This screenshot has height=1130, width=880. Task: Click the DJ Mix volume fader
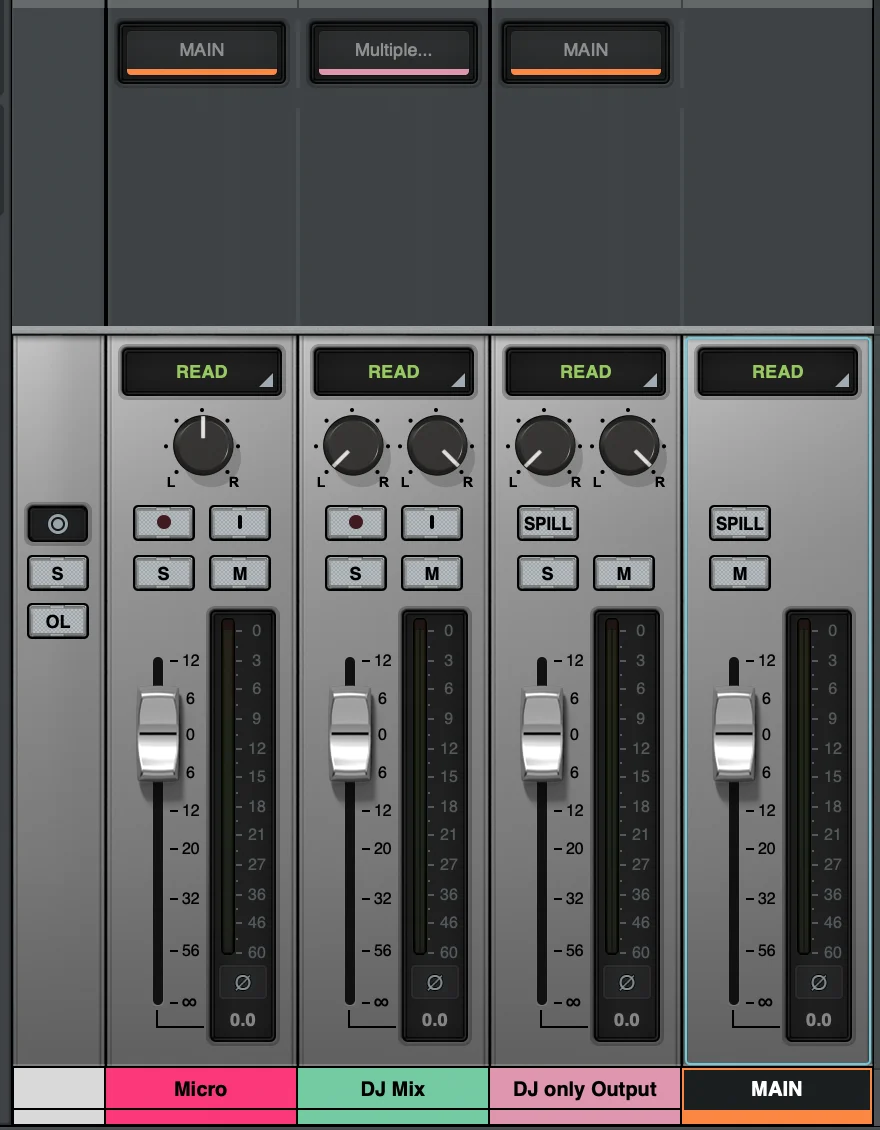tap(350, 734)
